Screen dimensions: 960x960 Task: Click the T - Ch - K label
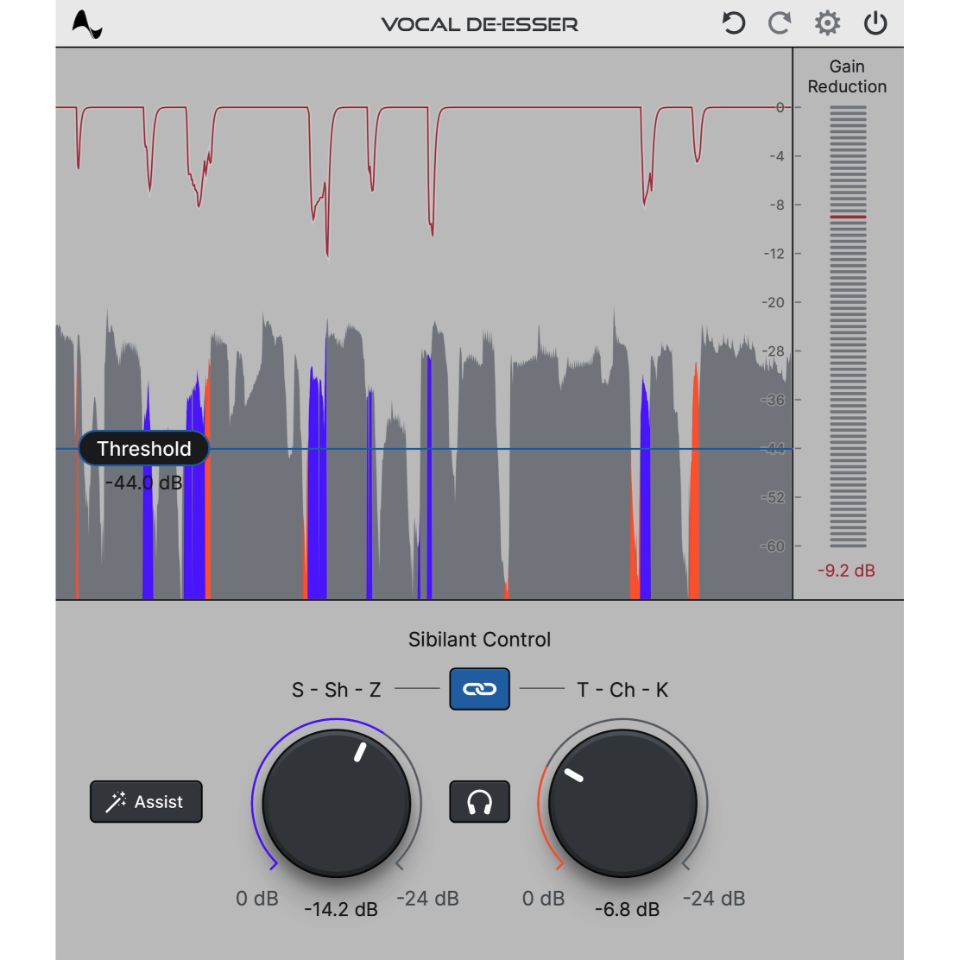coord(622,690)
